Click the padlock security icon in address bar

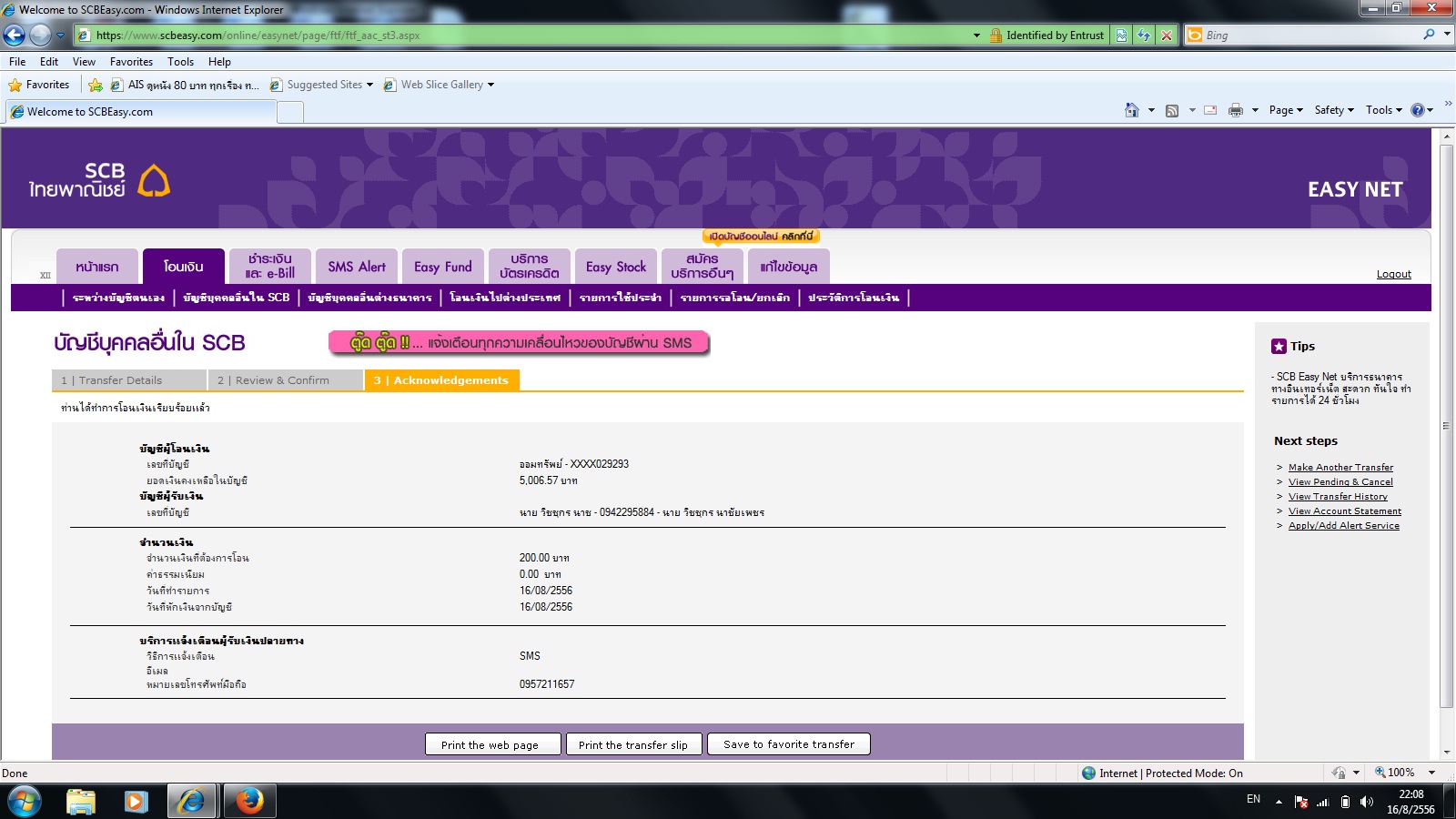pyautogui.click(x=996, y=35)
